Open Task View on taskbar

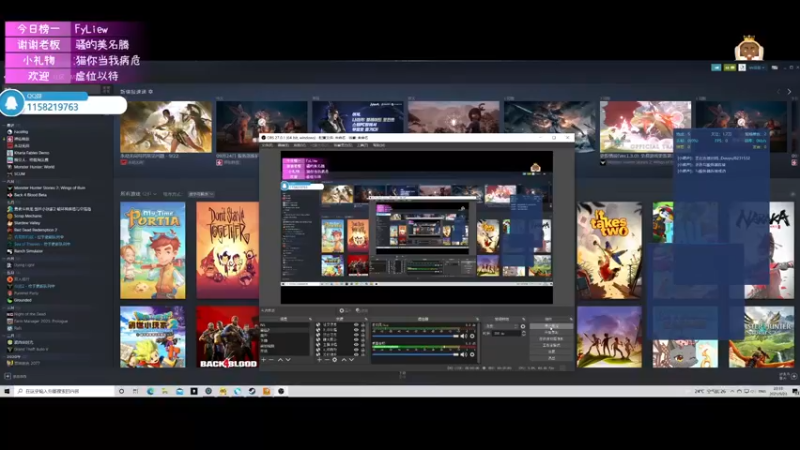135,391
